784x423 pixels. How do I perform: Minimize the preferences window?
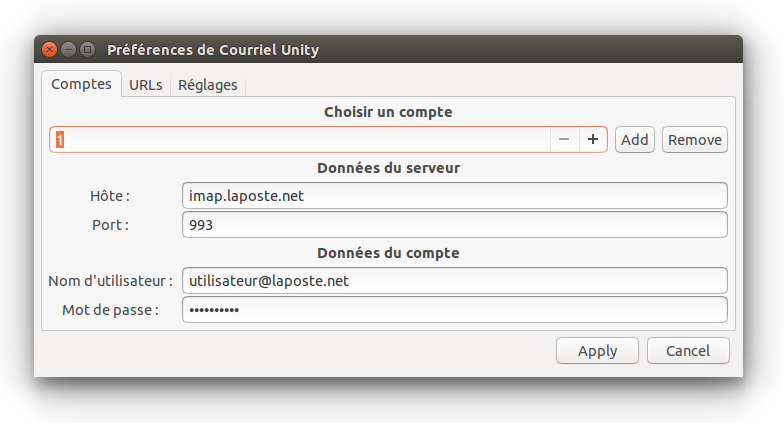point(68,50)
